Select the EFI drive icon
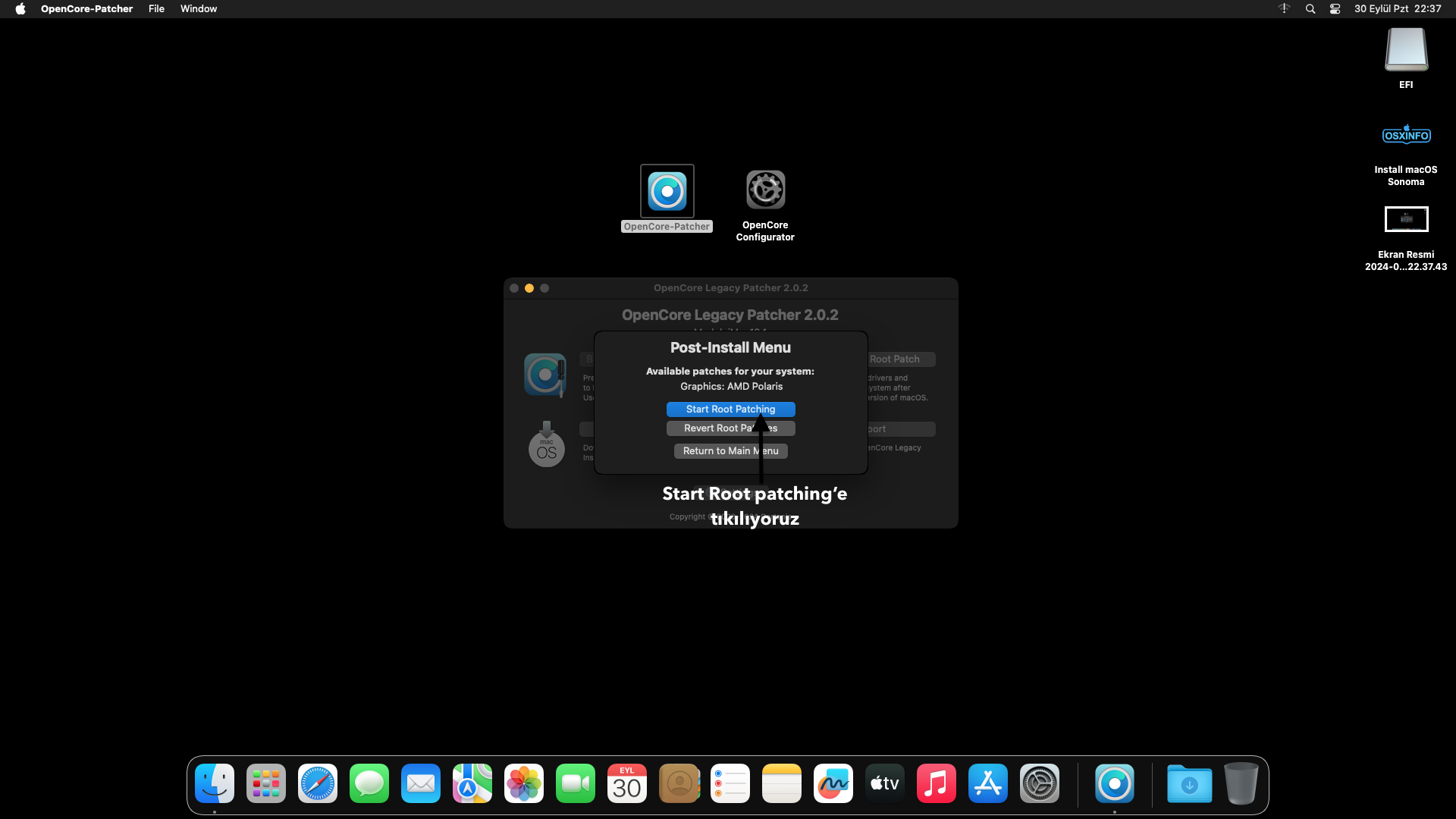 pyautogui.click(x=1406, y=49)
